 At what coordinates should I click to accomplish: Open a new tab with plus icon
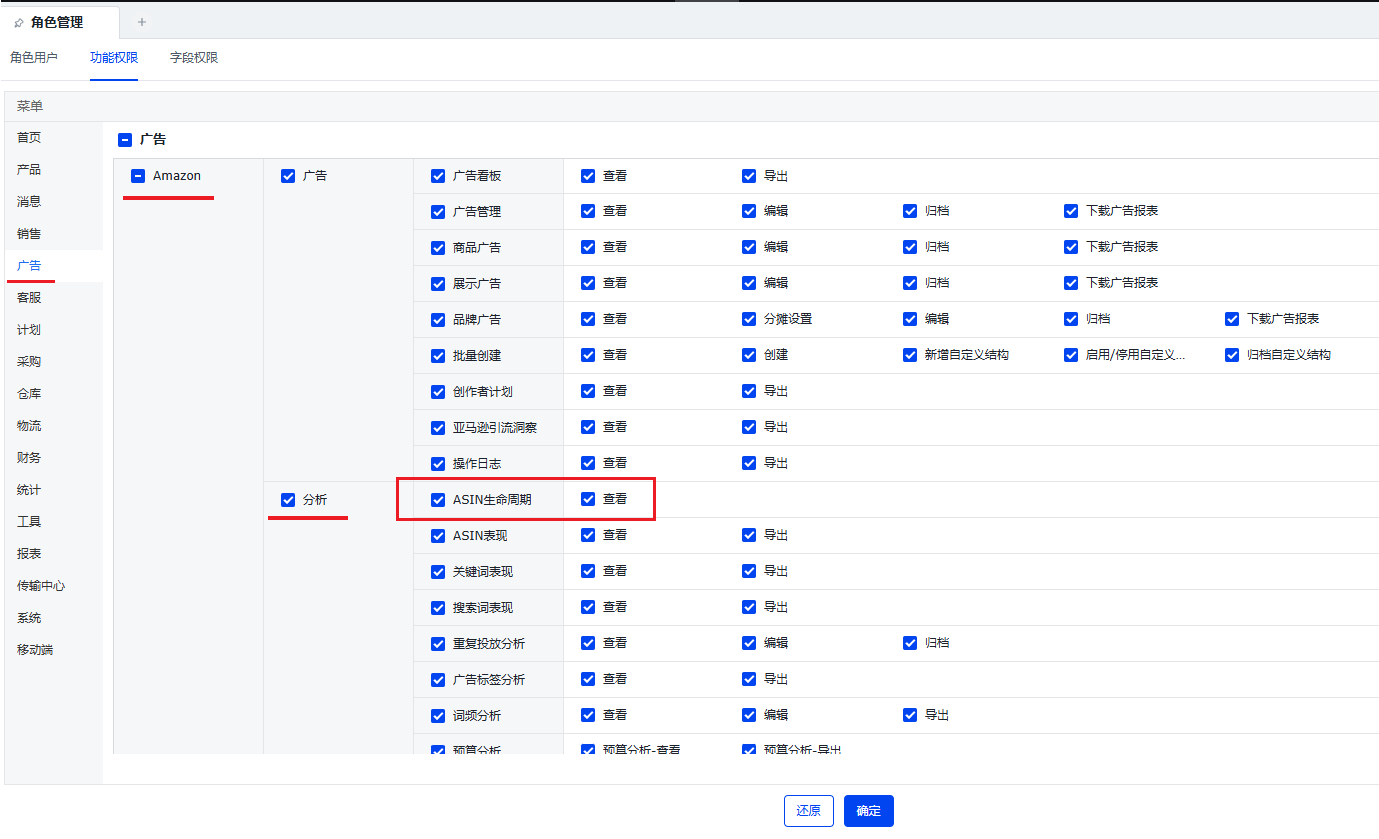pos(141,22)
